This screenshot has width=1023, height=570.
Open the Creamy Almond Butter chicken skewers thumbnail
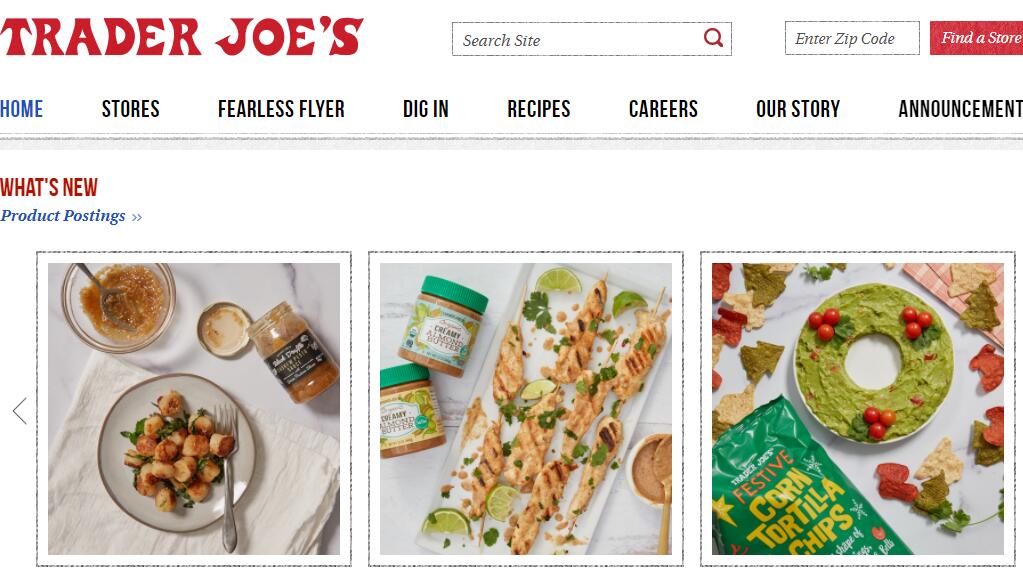tap(526, 409)
